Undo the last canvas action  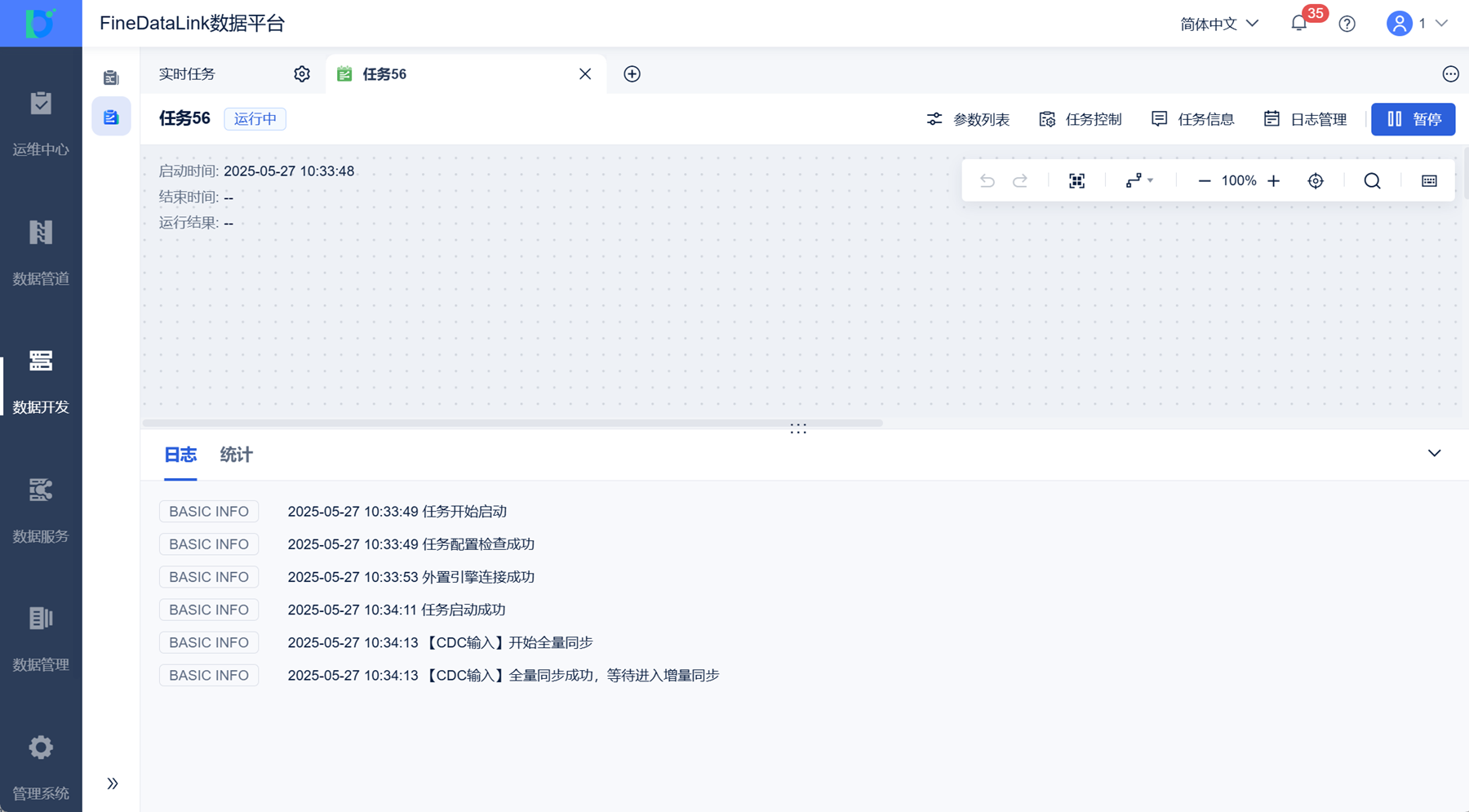(987, 180)
